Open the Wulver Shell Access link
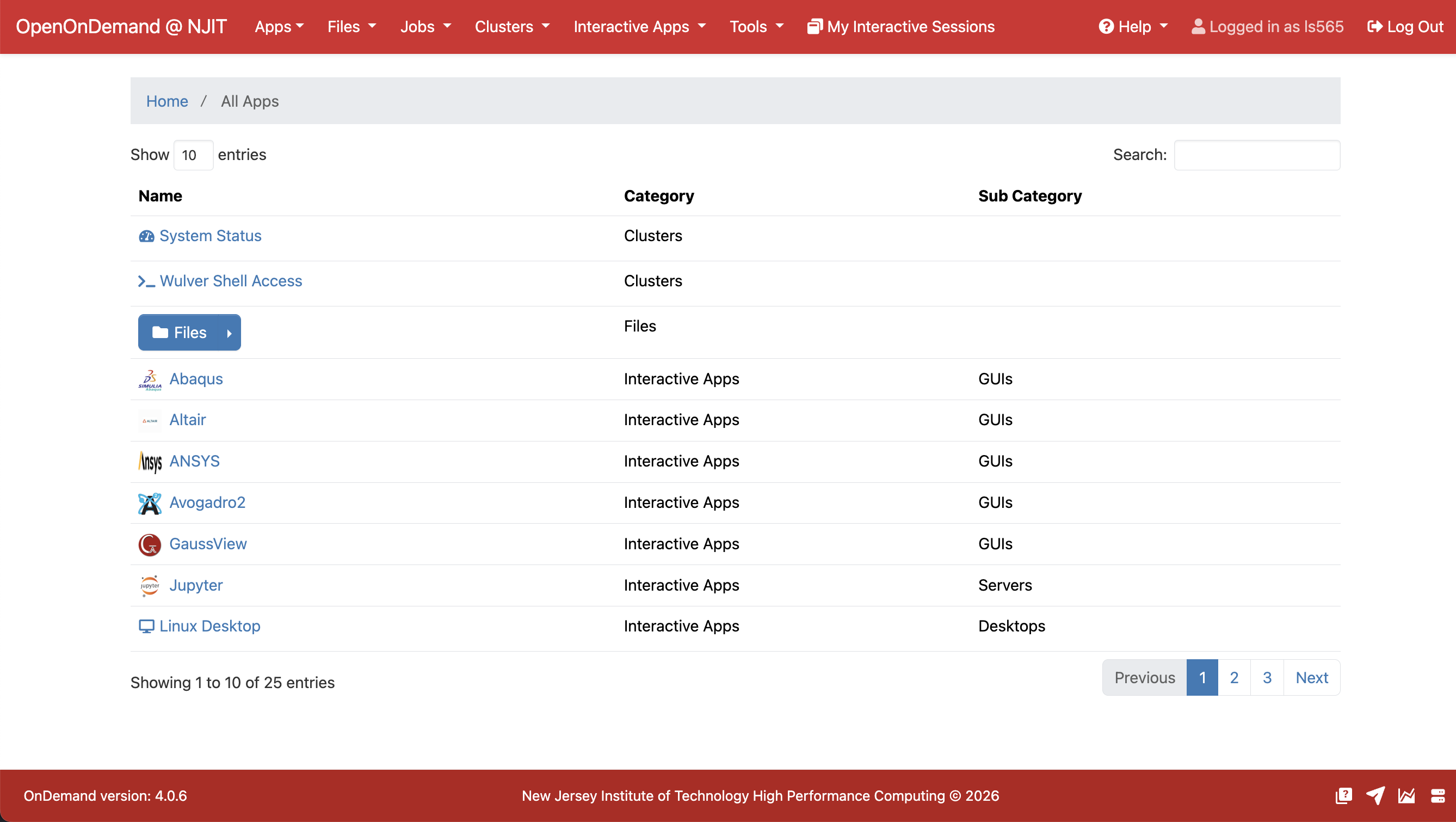 [x=231, y=281]
